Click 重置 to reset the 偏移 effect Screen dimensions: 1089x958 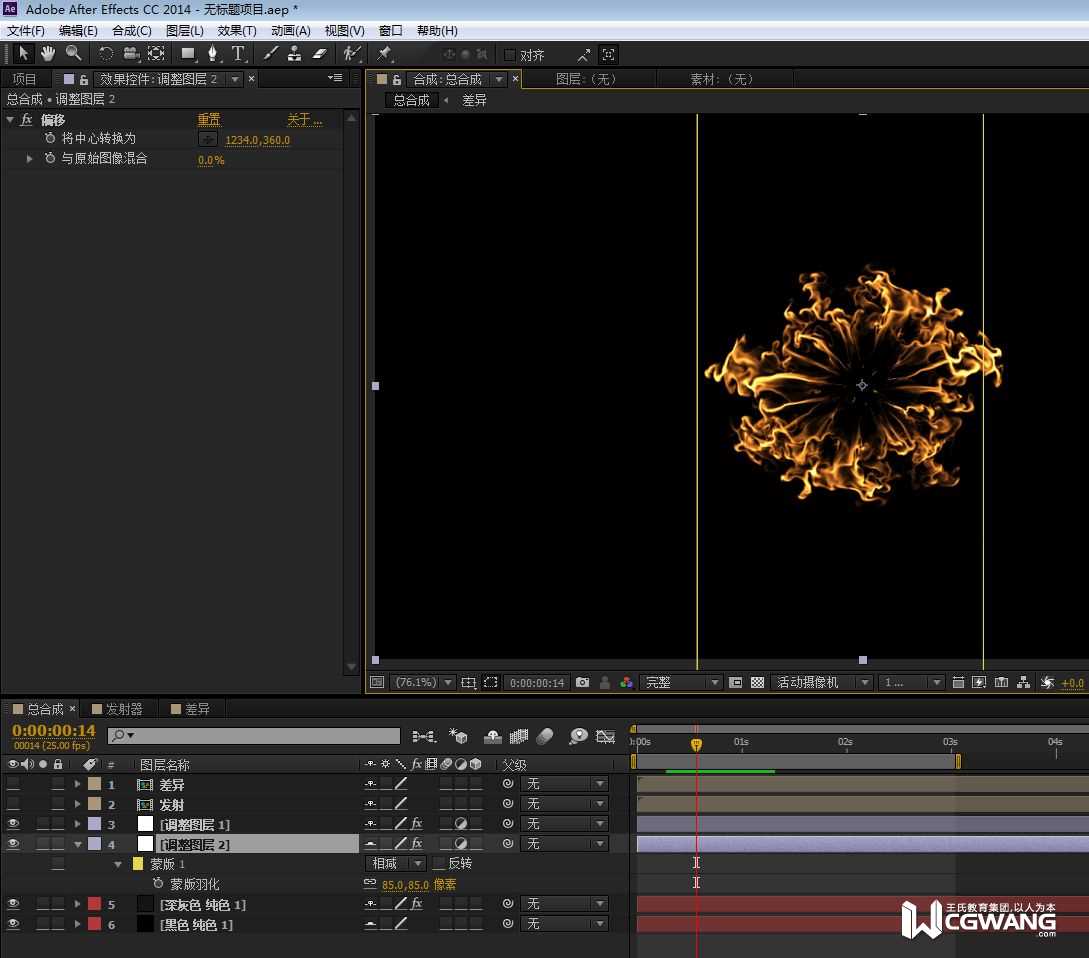click(x=208, y=120)
